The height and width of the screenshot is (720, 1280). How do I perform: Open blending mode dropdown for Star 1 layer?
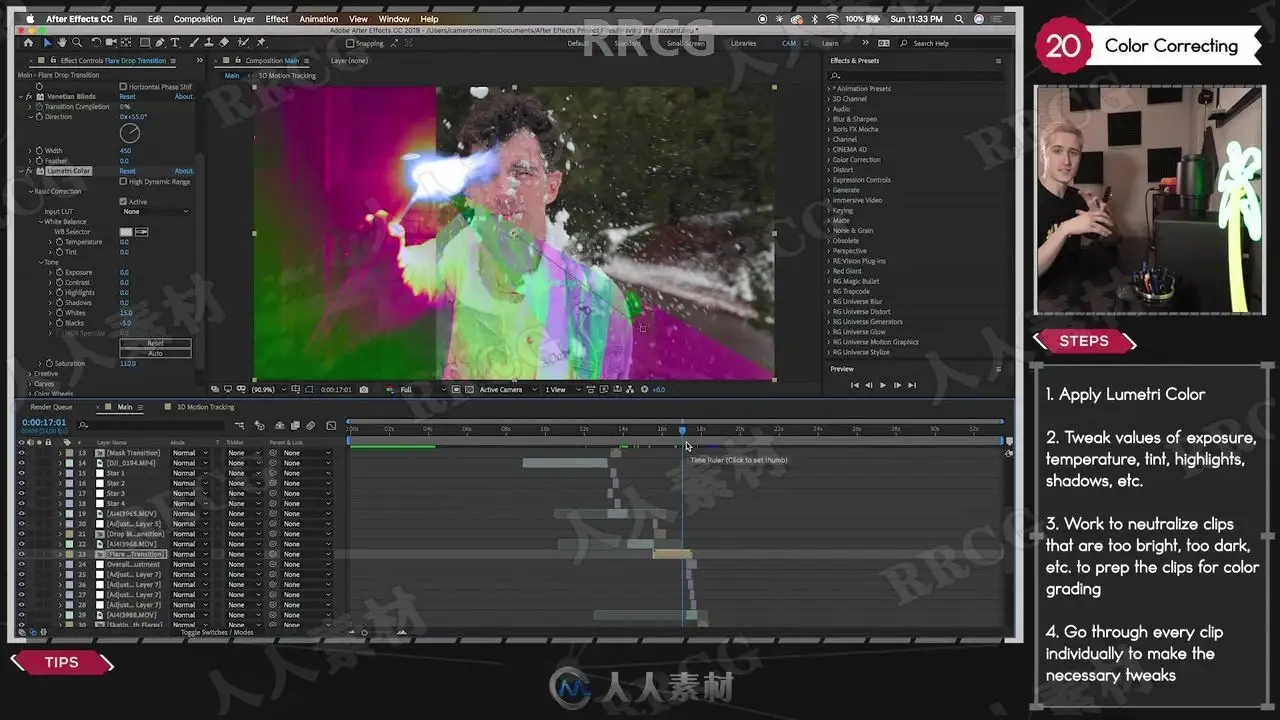[190, 473]
